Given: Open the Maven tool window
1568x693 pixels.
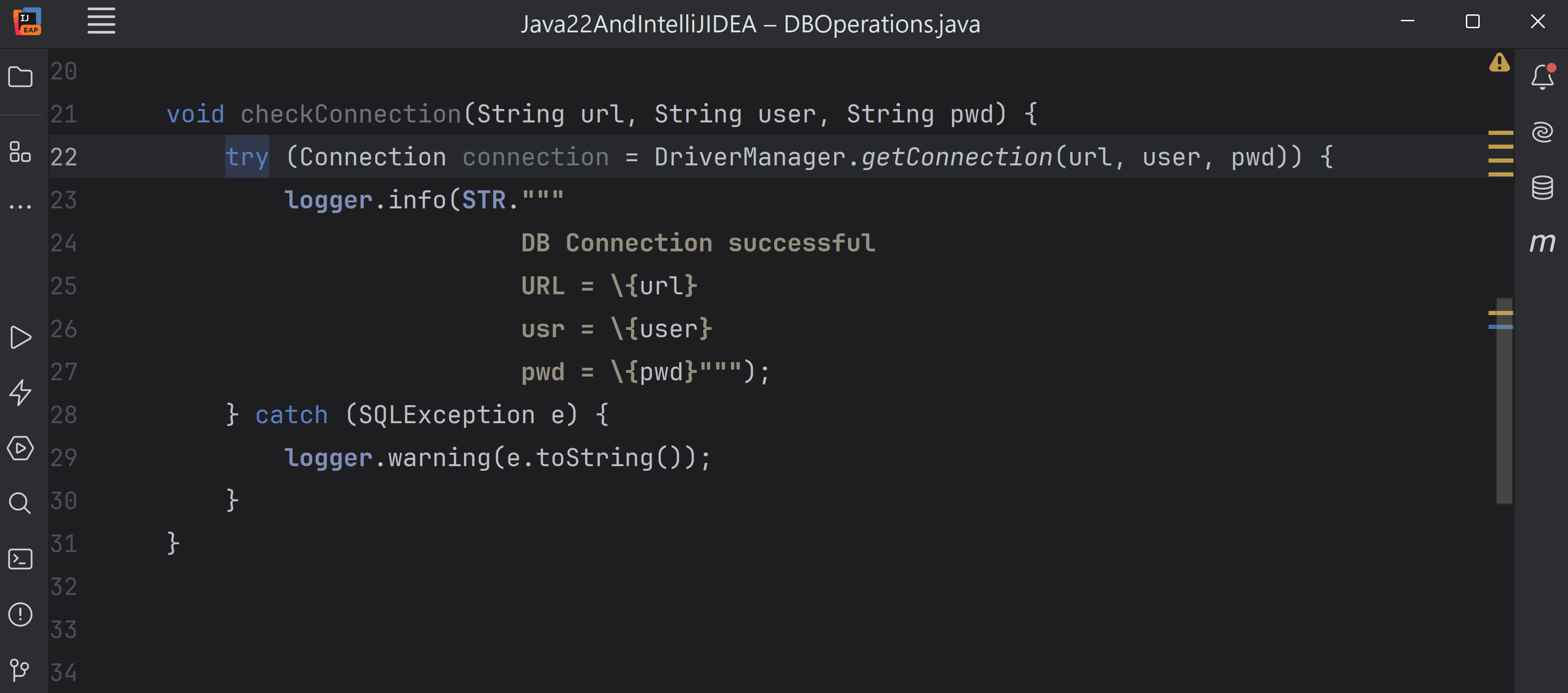Looking at the screenshot, I should coord(1542,243).
